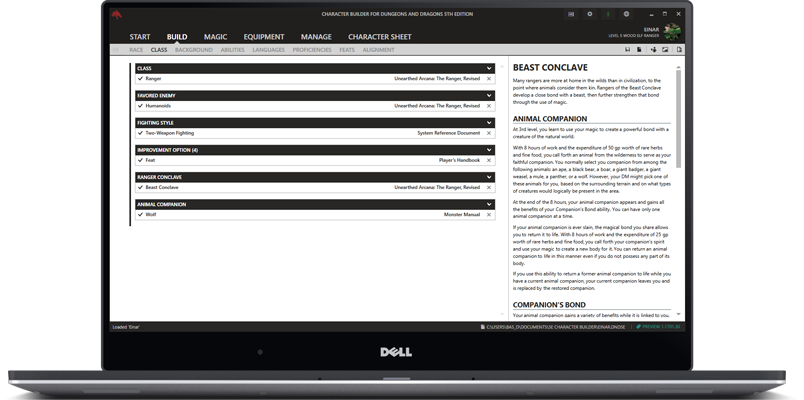Click the portrait image icon in sub-toolbar

coord(665,50)
